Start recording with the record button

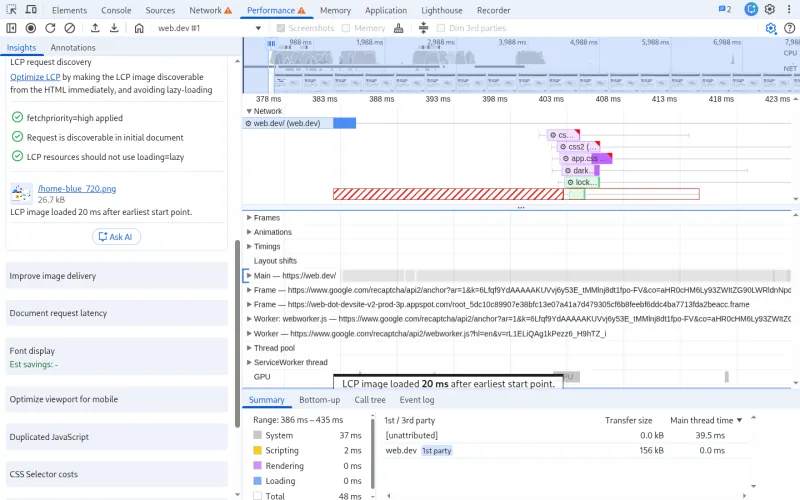(x=31, y=28)
